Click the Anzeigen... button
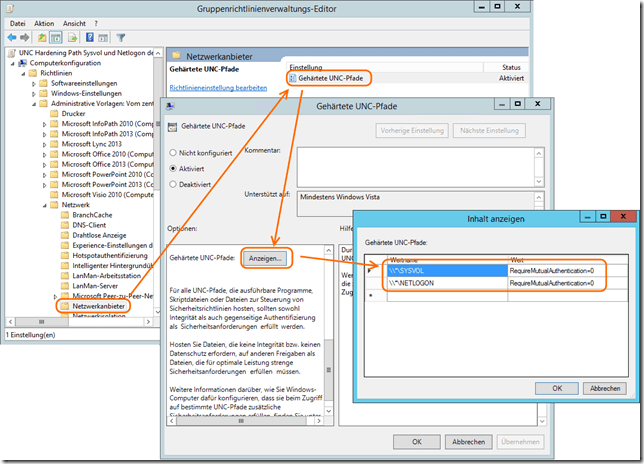 click(265, 258)
